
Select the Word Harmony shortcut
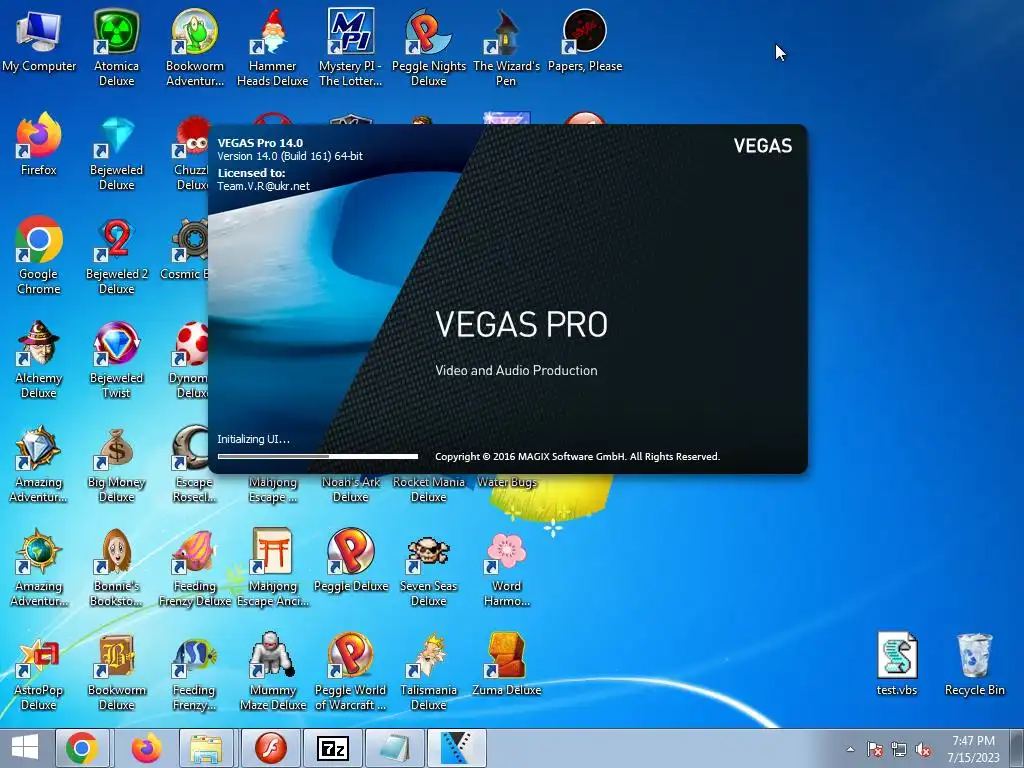(x=506, y=568)
